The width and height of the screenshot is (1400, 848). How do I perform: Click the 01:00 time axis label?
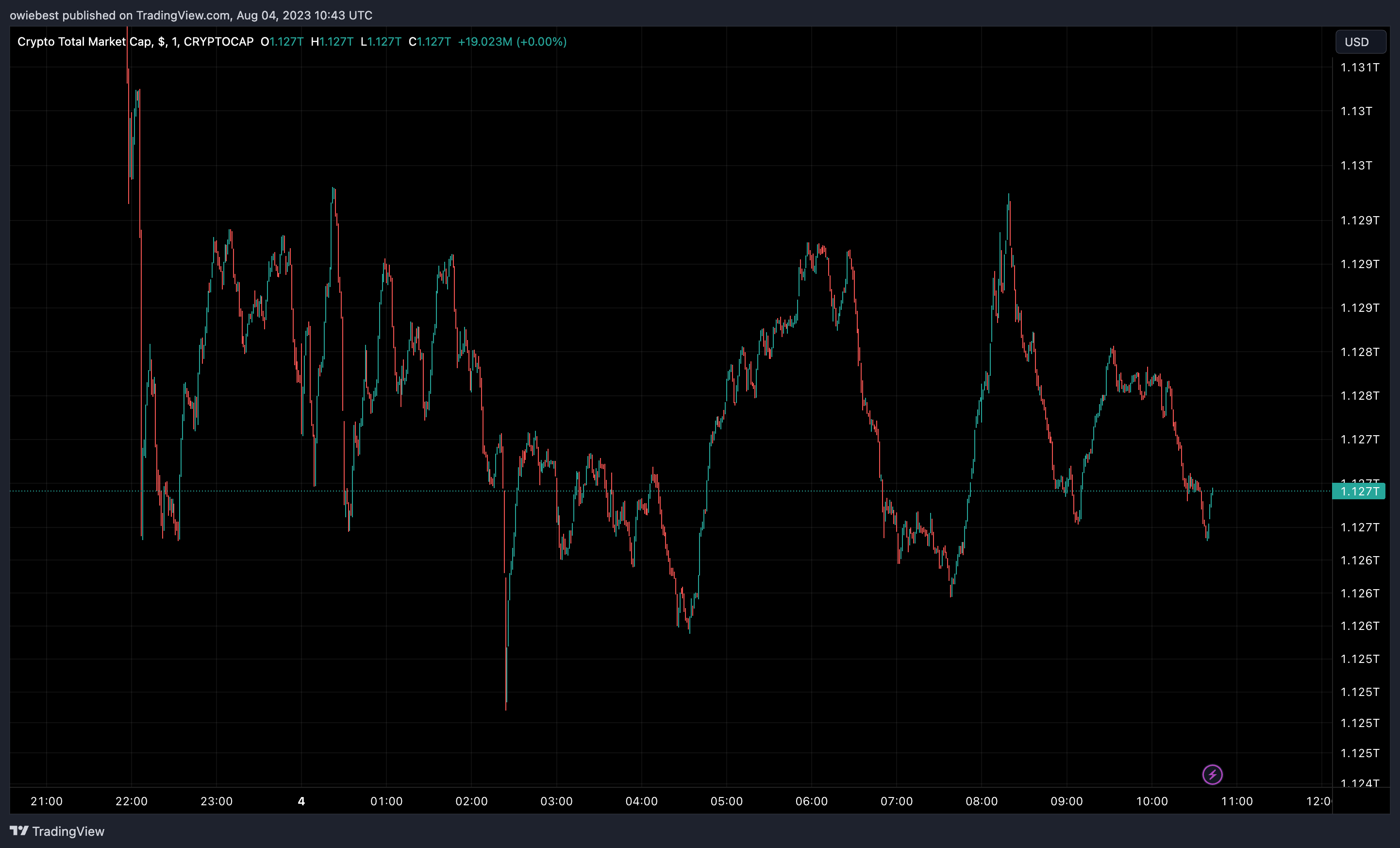[x=386, y=801]
